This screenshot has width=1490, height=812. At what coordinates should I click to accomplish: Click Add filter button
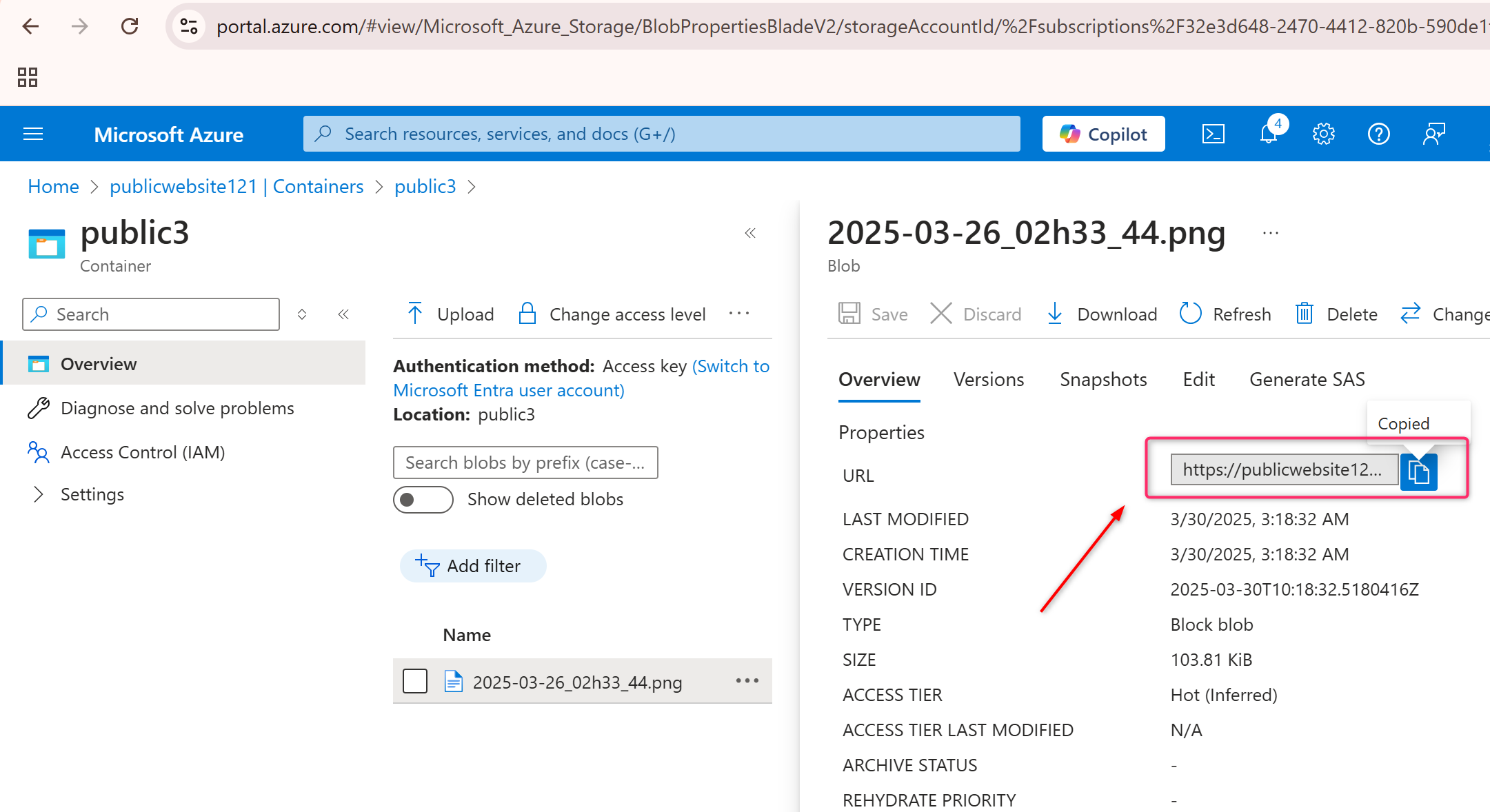coord(473,566)
